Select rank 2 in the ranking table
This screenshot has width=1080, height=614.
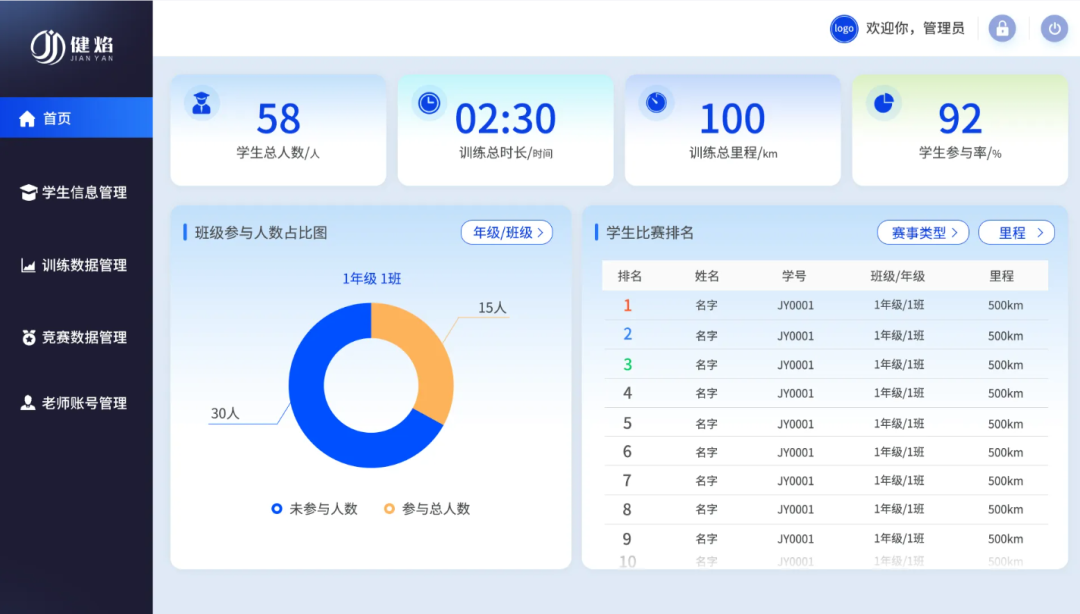[627, 334]
